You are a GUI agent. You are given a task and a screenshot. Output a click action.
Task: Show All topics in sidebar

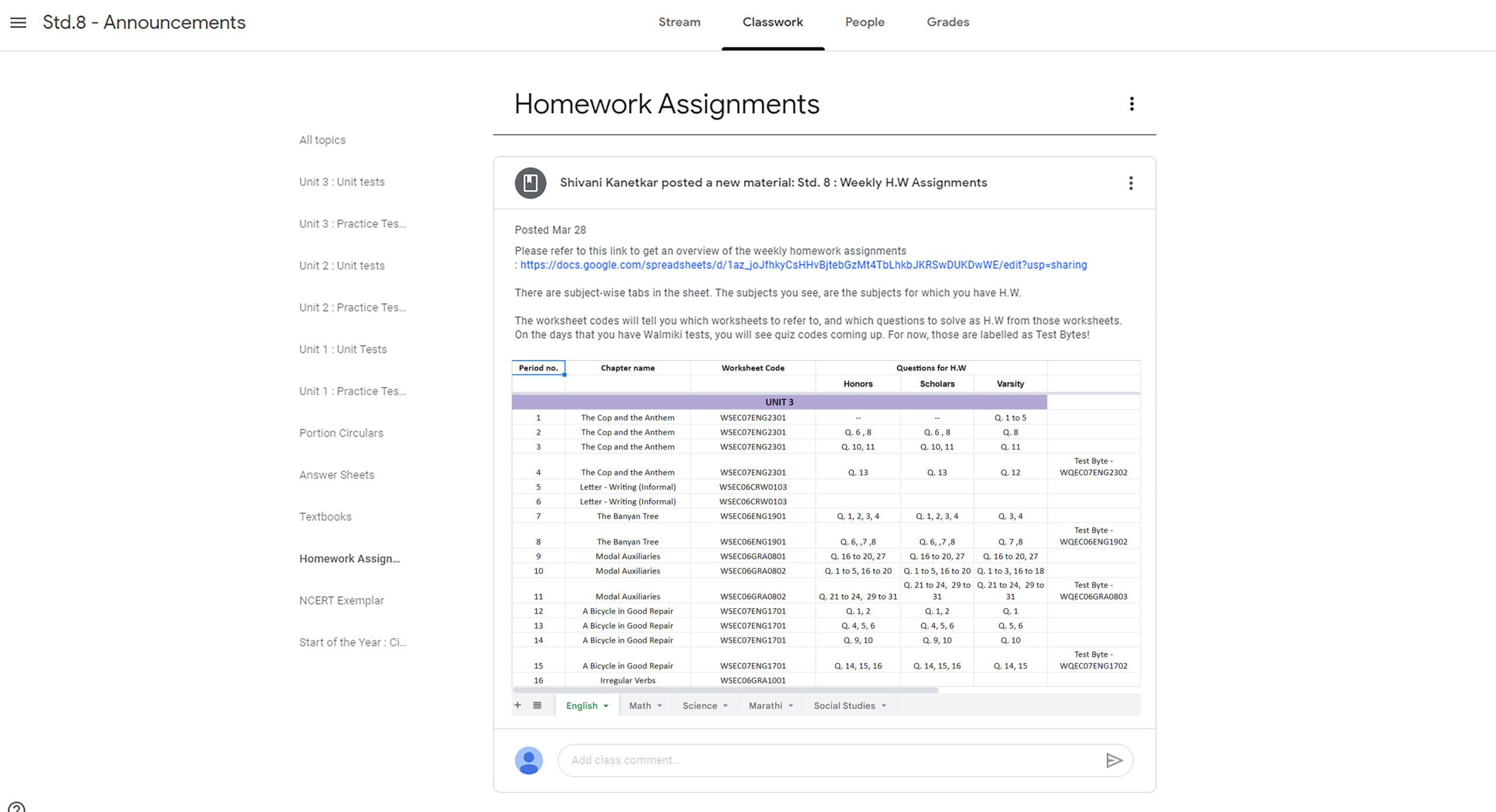pyautogui.click(x=322, y=140)
